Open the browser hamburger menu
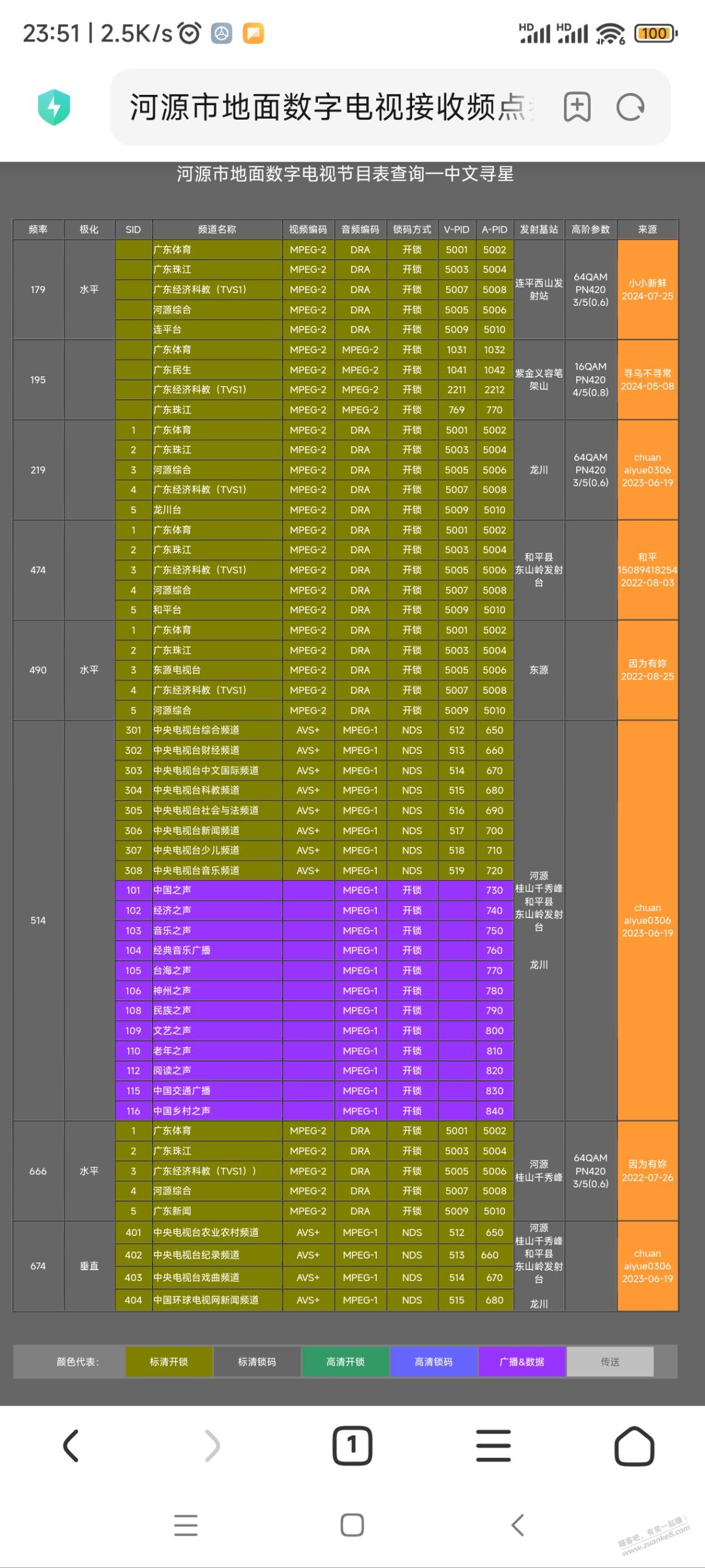The height and width of the screenshot is (1568, 705). click(x=493, y=1446)
